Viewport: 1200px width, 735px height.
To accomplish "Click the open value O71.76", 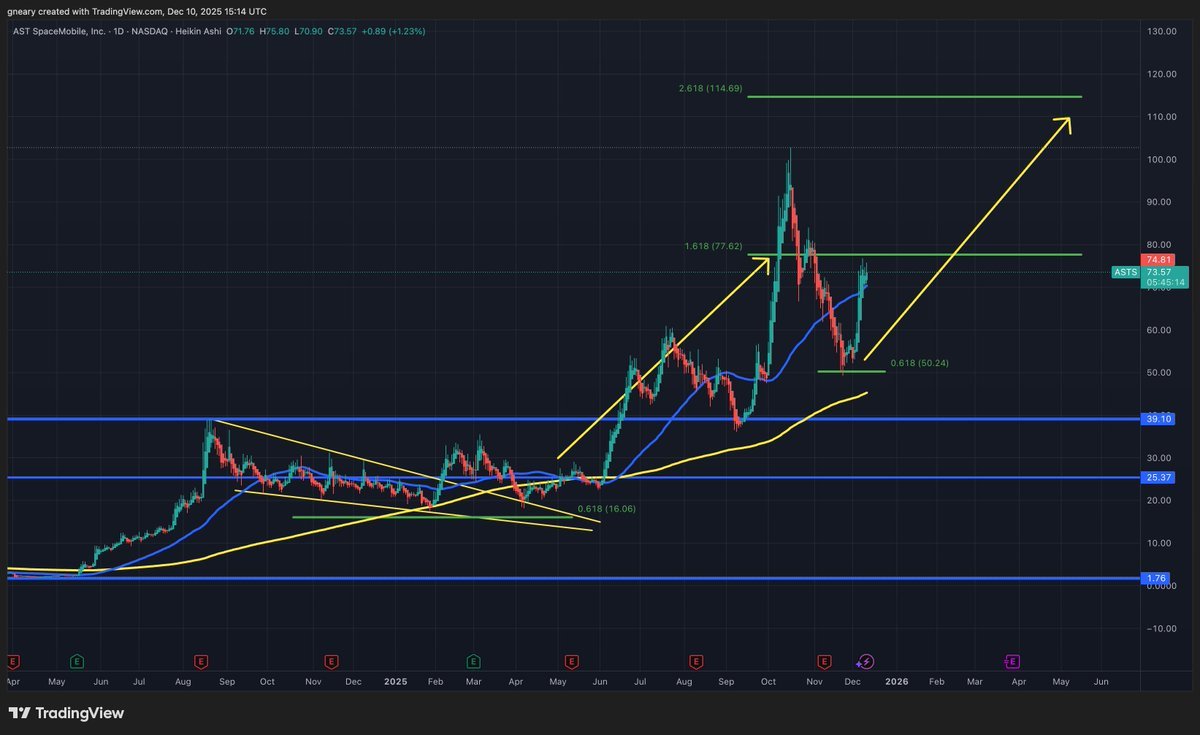I will click(242, 31).
